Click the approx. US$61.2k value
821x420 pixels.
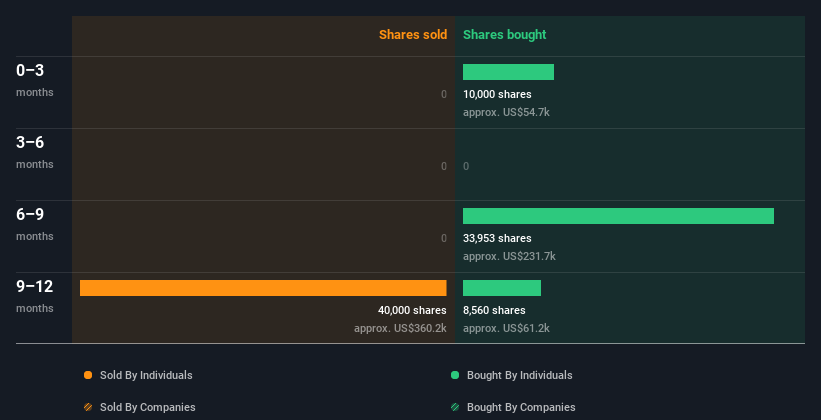coord(506,328)
